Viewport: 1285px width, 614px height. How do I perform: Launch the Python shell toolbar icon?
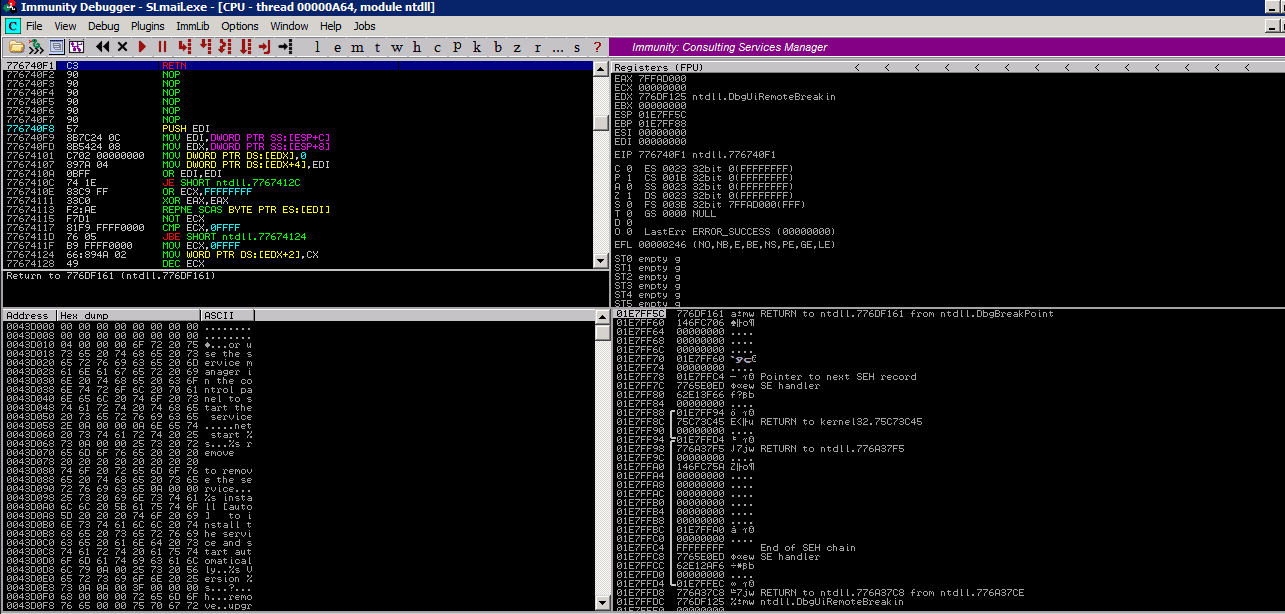(x=36, y=47)
